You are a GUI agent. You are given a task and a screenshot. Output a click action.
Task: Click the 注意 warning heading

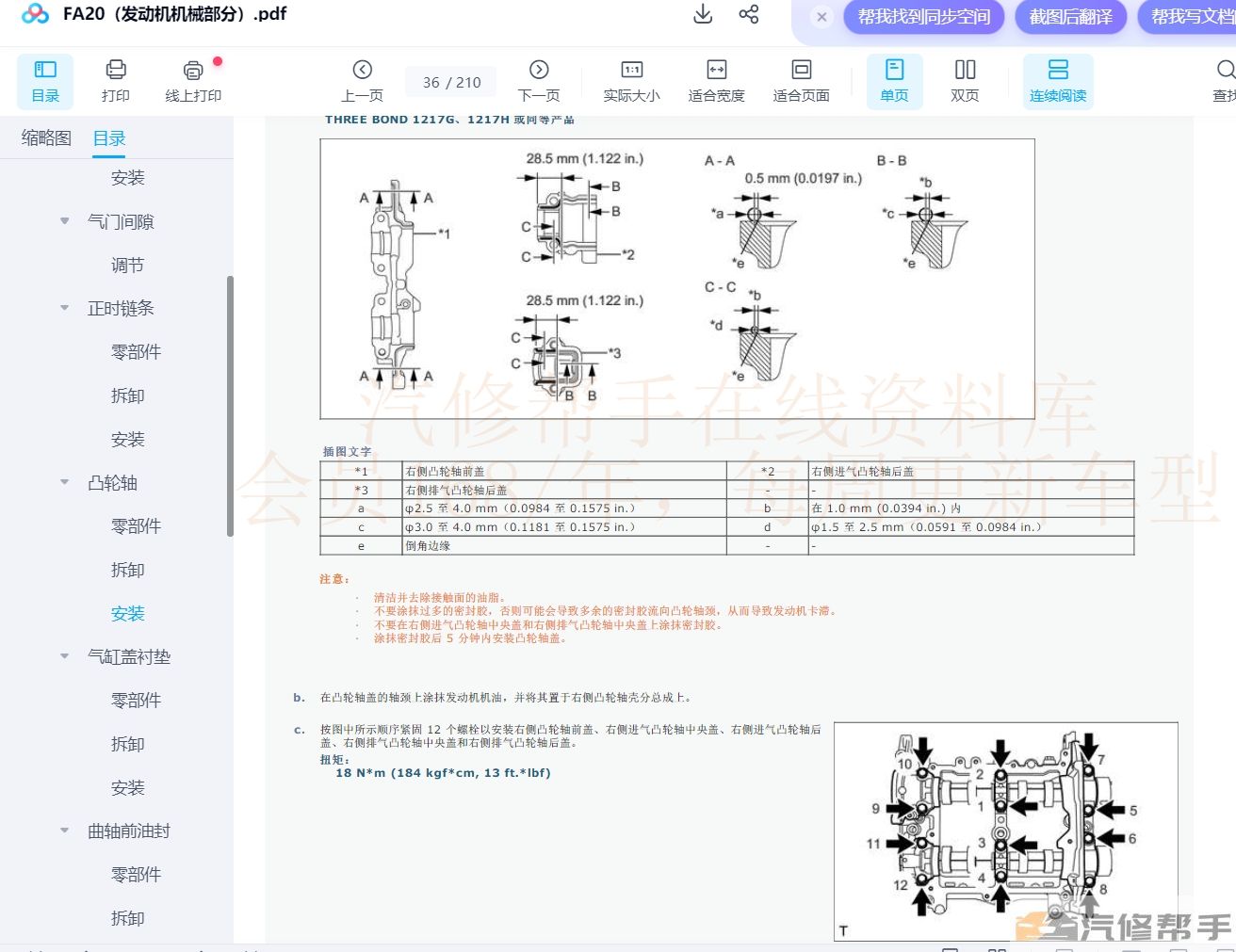coord(334,579)
